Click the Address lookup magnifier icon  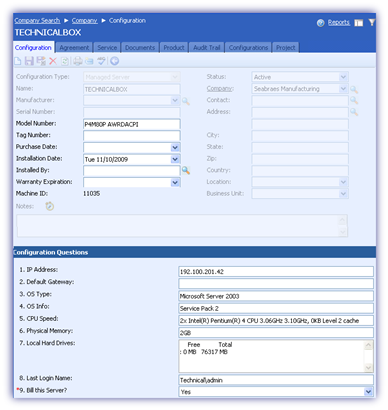354,112
